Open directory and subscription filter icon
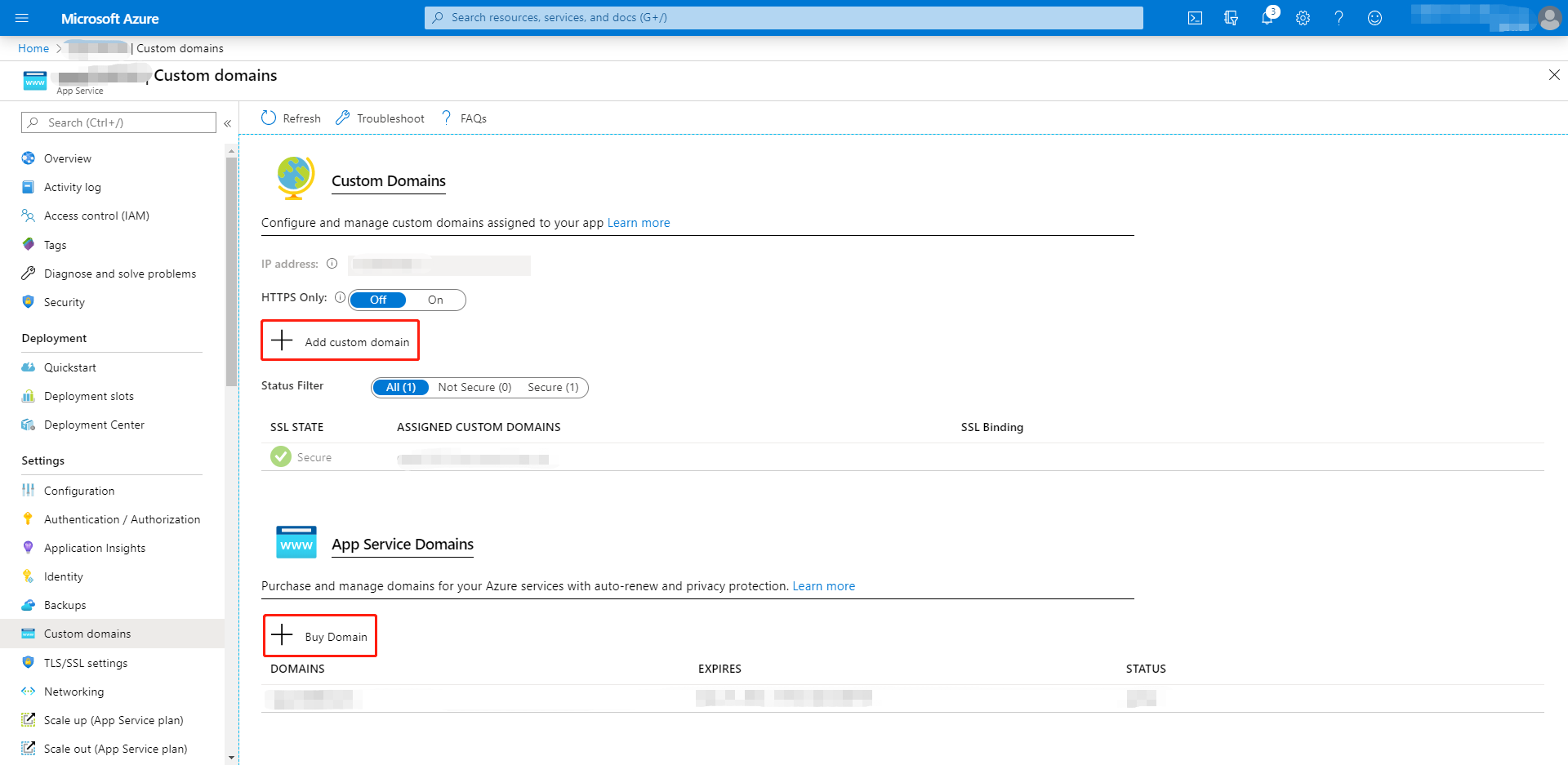 pos(1231,18)
